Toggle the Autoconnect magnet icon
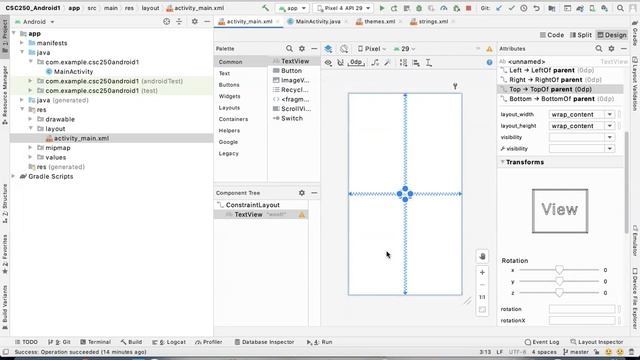The width and height of the screenshot is (640, 360). click(340, 62)
